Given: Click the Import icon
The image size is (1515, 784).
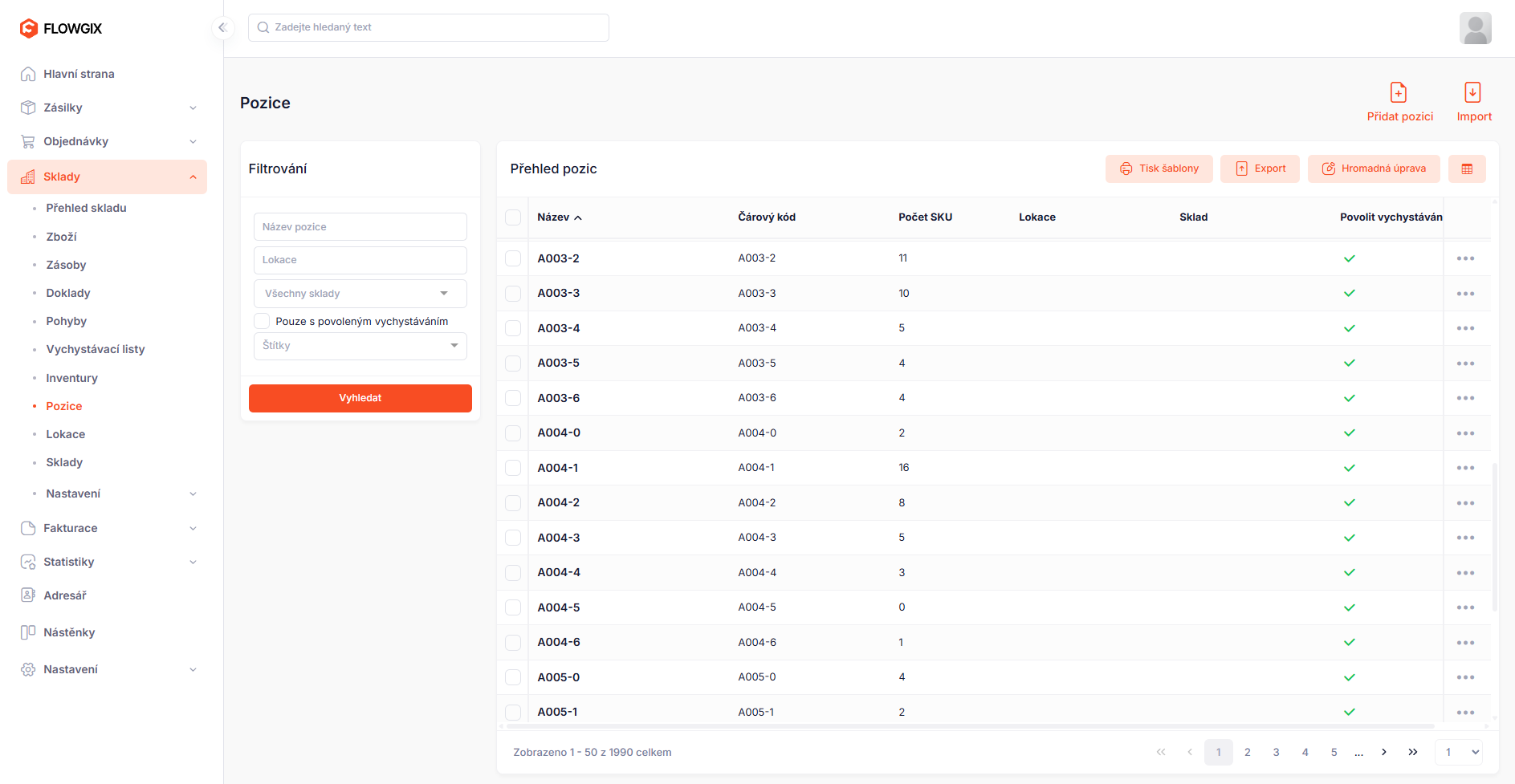Looking at the screenshot, I should pyautogui.click(x=1472, y=93).
